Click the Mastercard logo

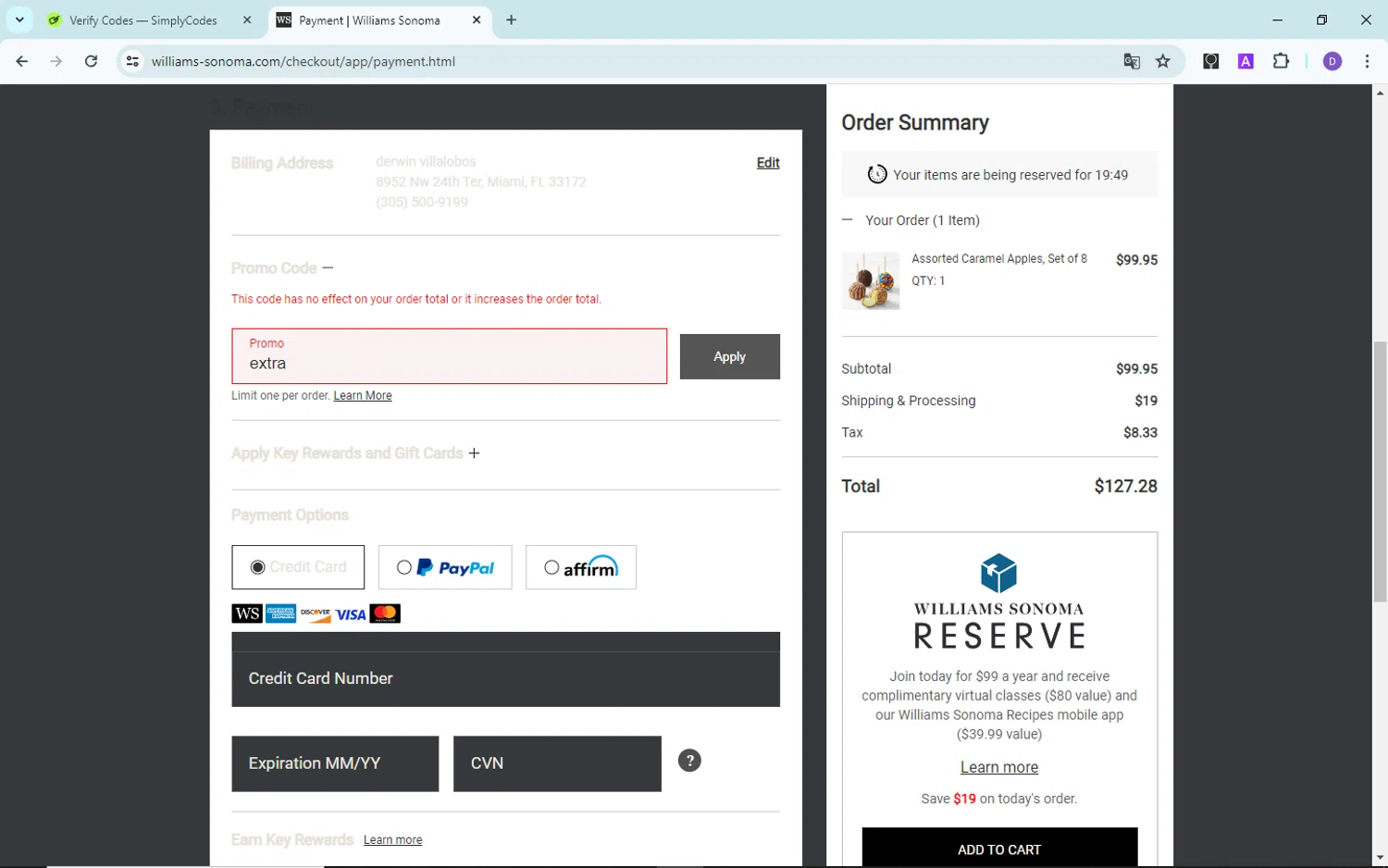[x=385, y=614]
